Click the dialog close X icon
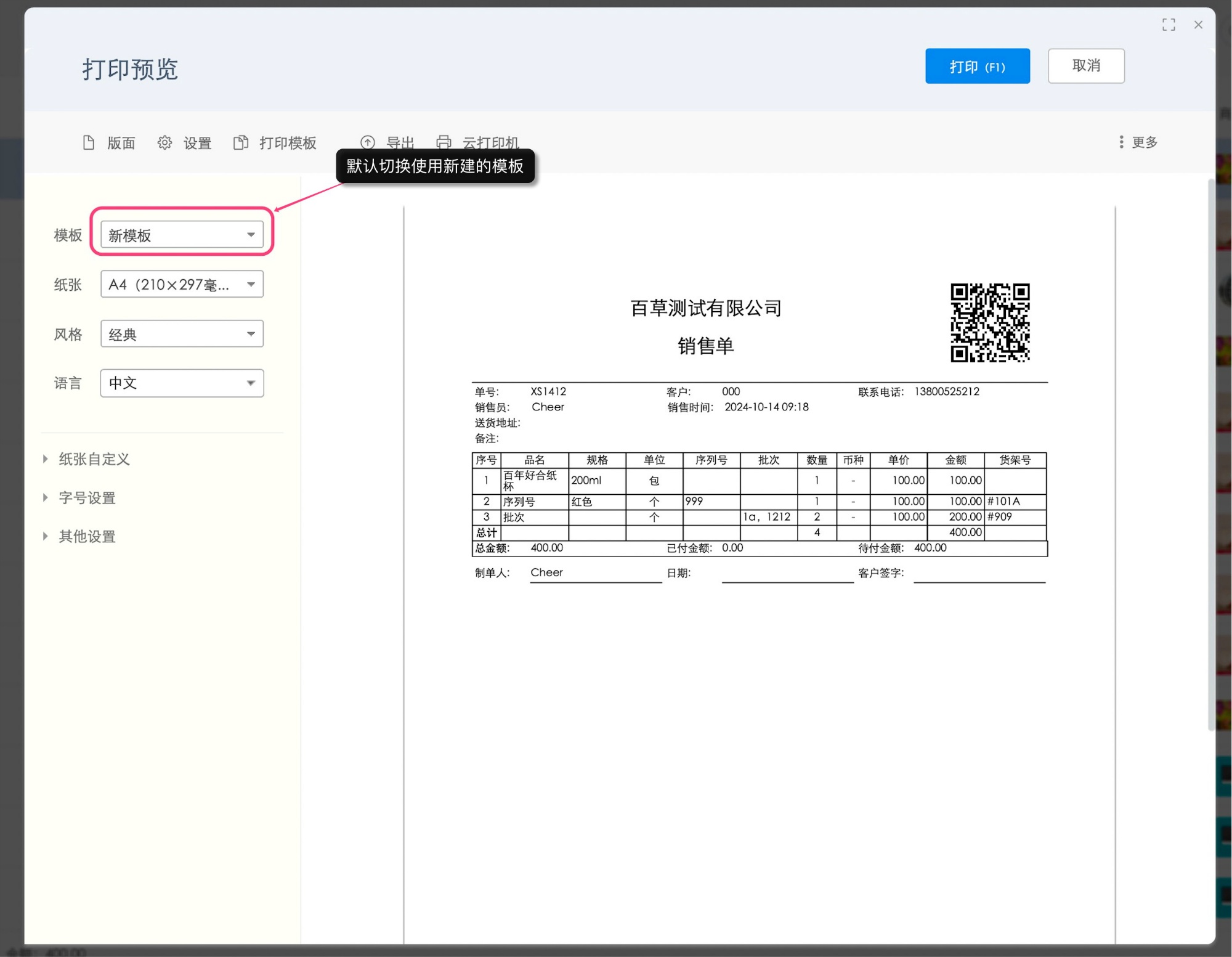The height and width of the screenshot is (957, 1232). tap(1199, 25)
